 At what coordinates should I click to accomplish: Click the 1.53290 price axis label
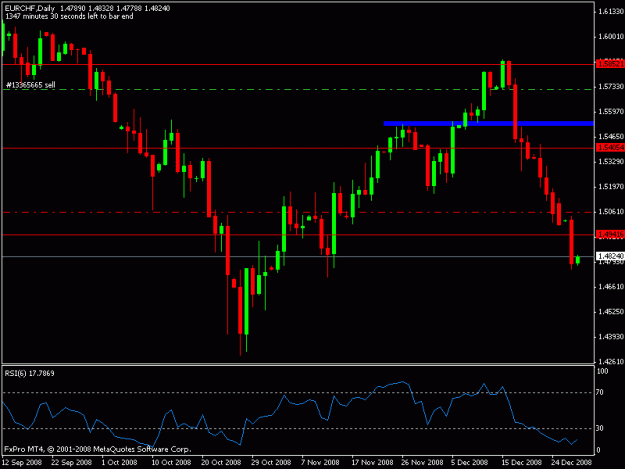611,161
